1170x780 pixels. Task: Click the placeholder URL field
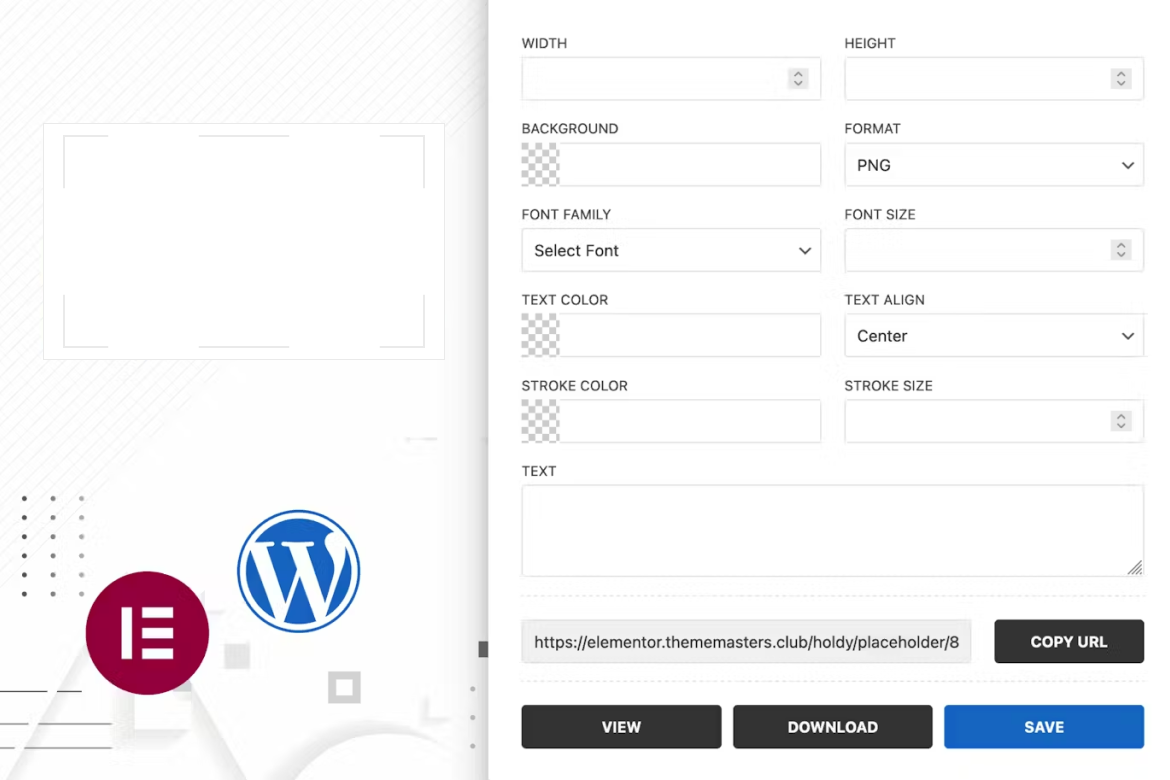click(x=746, y=641)
